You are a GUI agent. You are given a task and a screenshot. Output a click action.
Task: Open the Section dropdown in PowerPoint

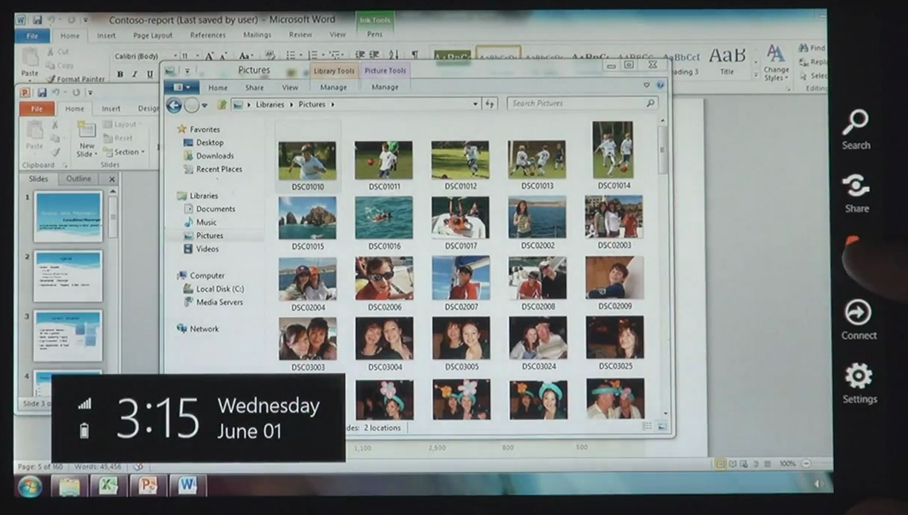(x=129, y=152)
